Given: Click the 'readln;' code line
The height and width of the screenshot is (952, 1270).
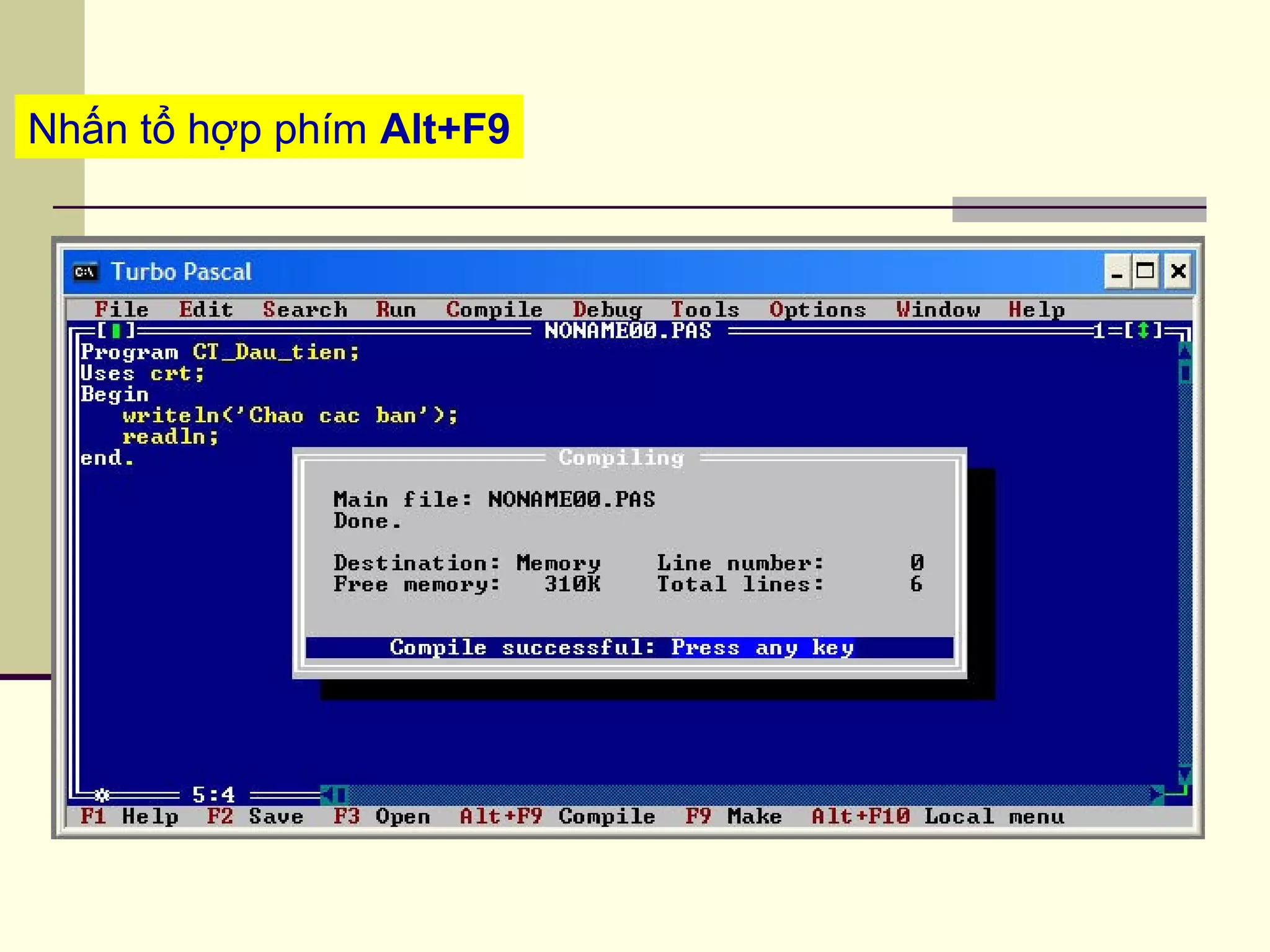Looking at the screenshot, I should (x=171, y=436).
